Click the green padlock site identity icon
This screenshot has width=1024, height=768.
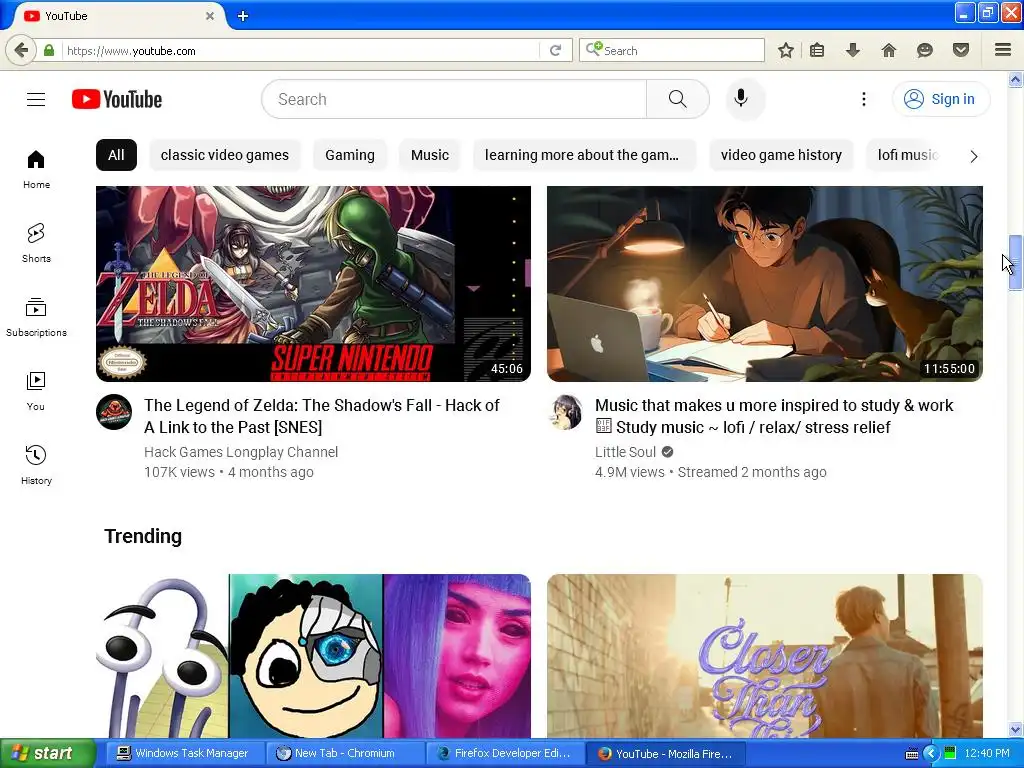coord(49,50)
